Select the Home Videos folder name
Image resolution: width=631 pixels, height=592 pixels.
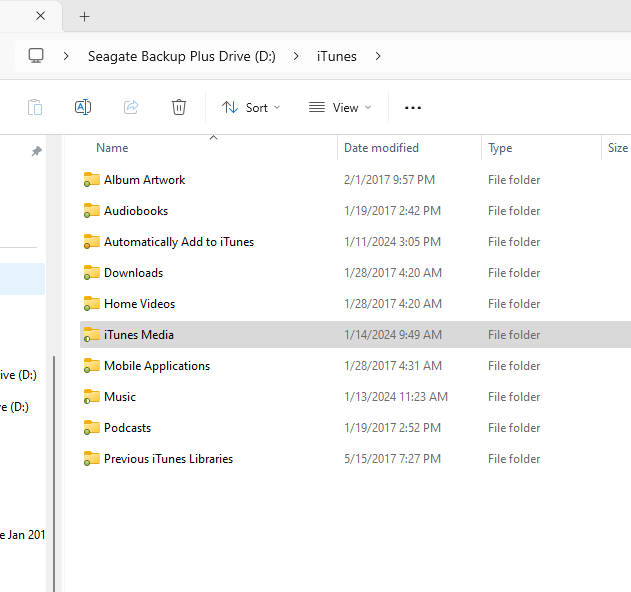point(139,303)
